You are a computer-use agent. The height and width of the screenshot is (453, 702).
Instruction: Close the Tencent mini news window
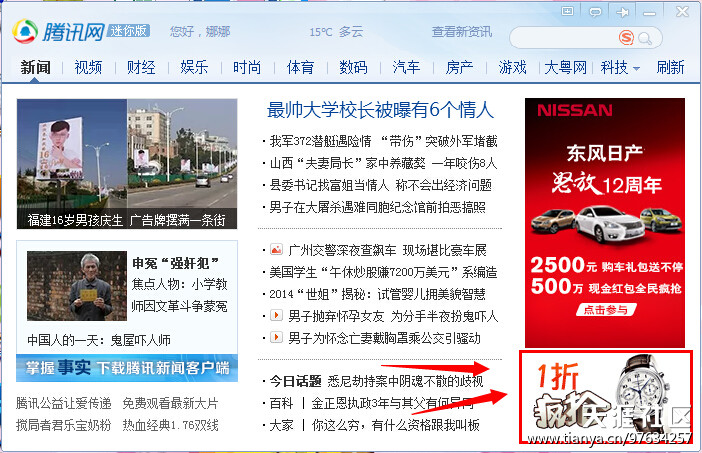(x=682, y=11)
